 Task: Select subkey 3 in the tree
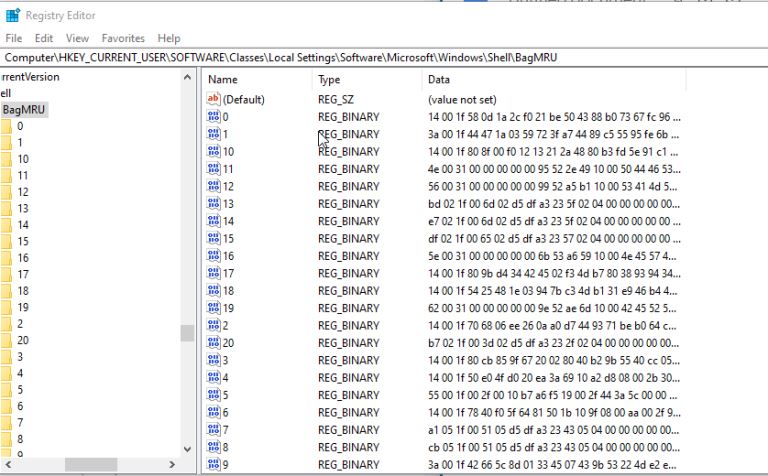pyautogui.click(x=20, y=357)
